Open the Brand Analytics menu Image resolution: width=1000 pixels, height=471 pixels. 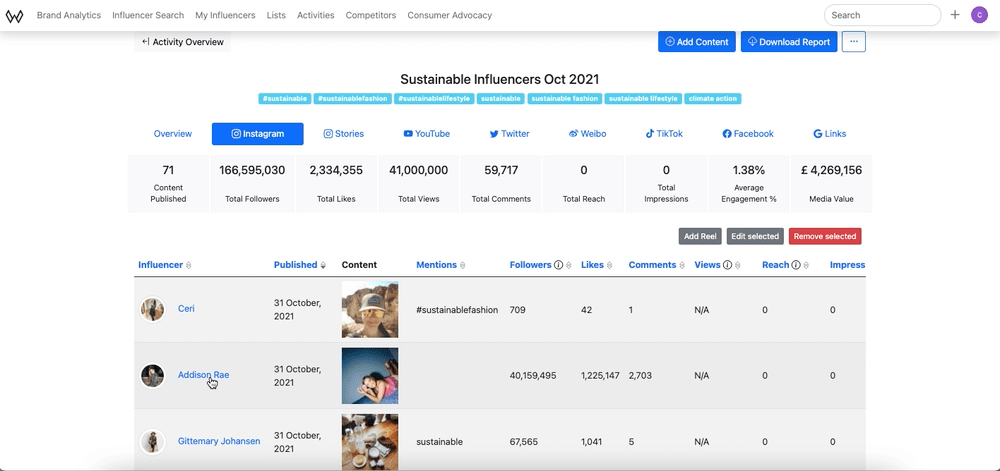coord(69,15)
